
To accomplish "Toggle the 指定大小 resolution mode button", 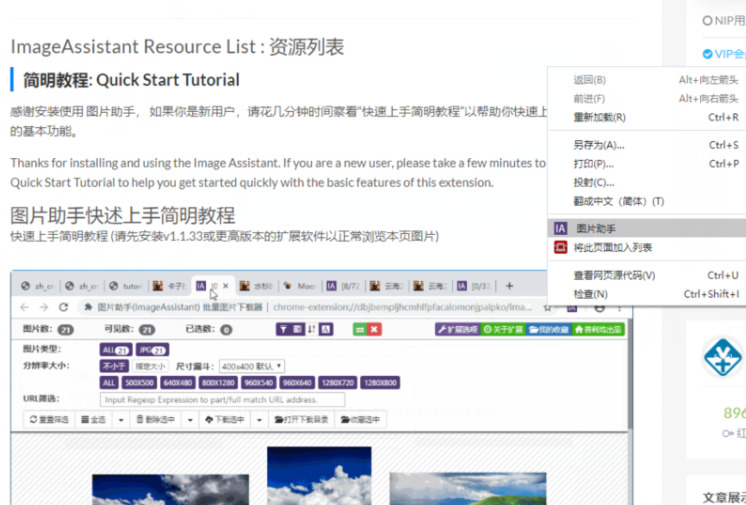I will tap(150, 366).
